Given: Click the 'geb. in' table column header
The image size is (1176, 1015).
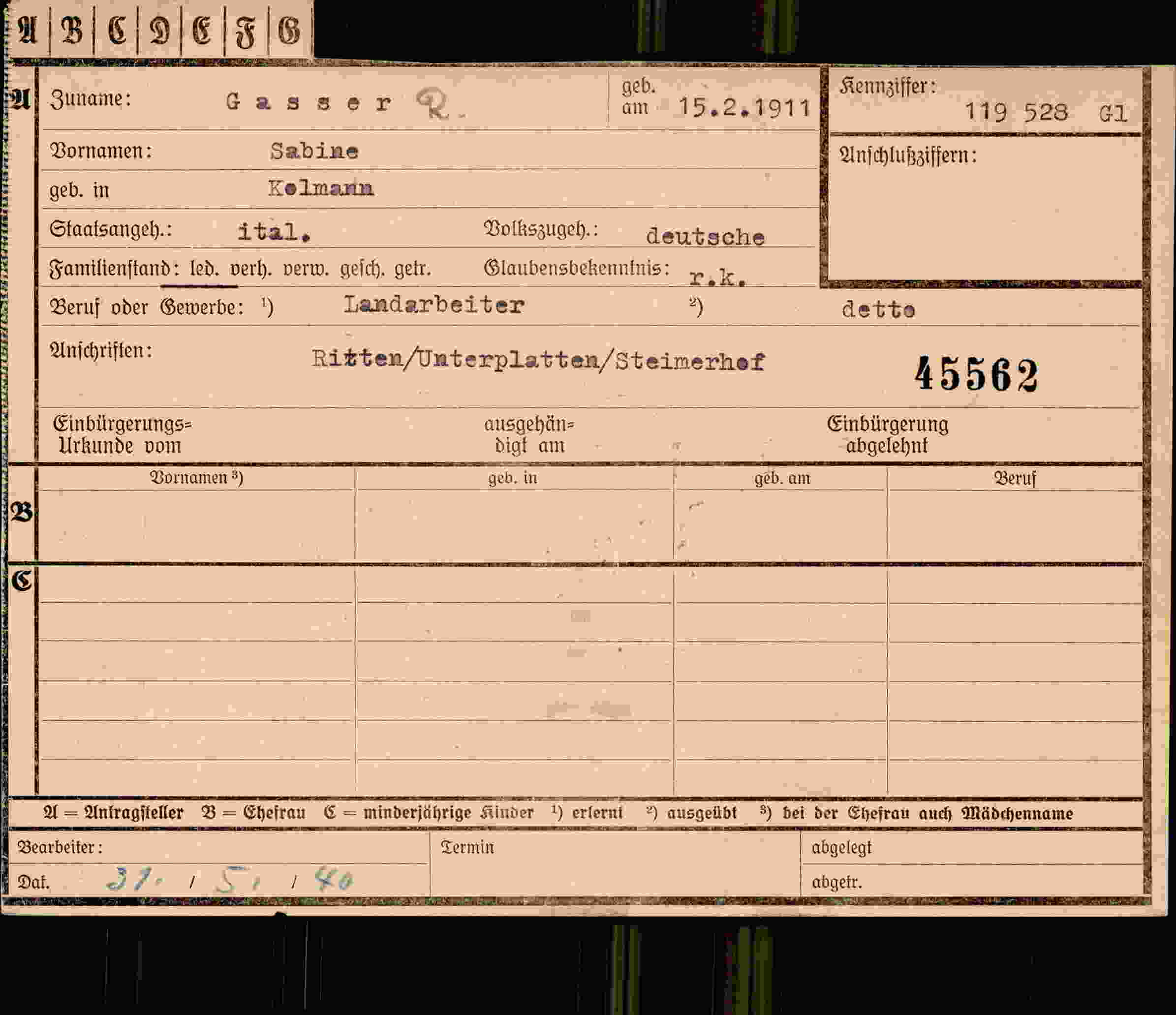Looking at the screenshot, I should pos(513,478).
